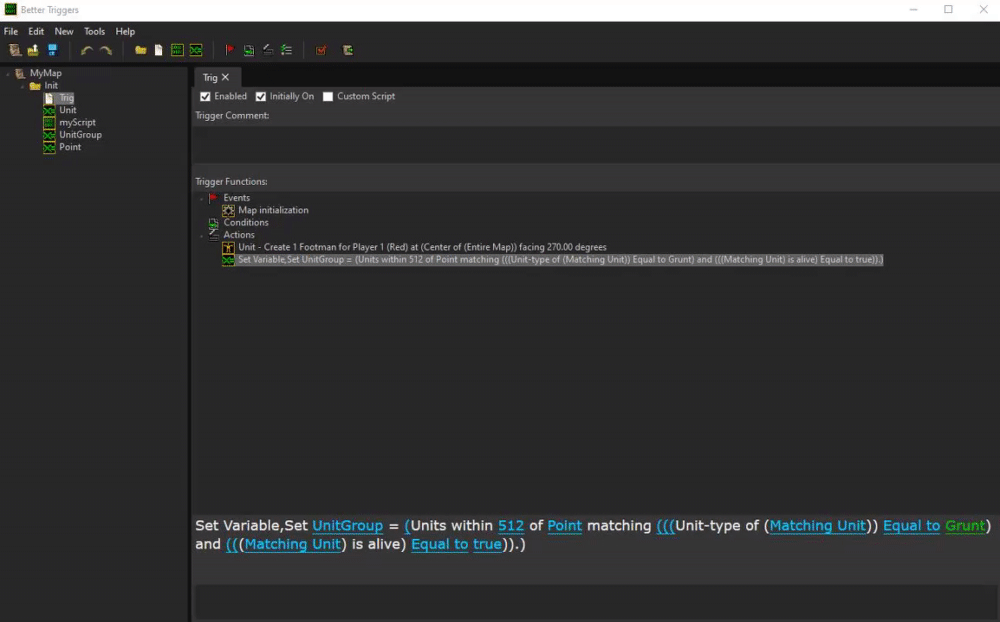
Task: Collapse the Actions section arrow
Action: click(x=202, y=235)
